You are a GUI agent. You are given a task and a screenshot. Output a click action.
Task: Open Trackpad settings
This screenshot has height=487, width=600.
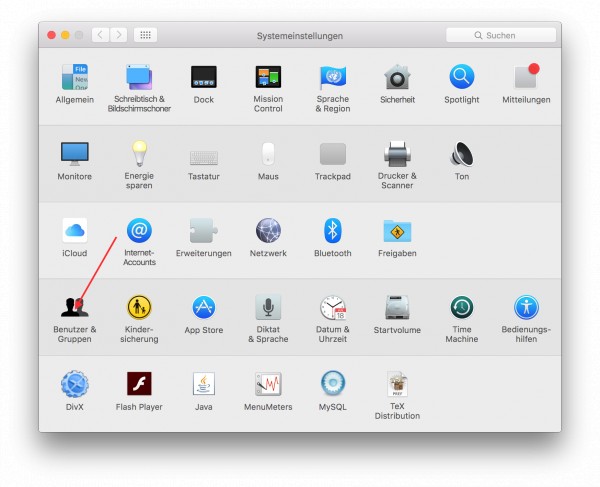[333, 154]
